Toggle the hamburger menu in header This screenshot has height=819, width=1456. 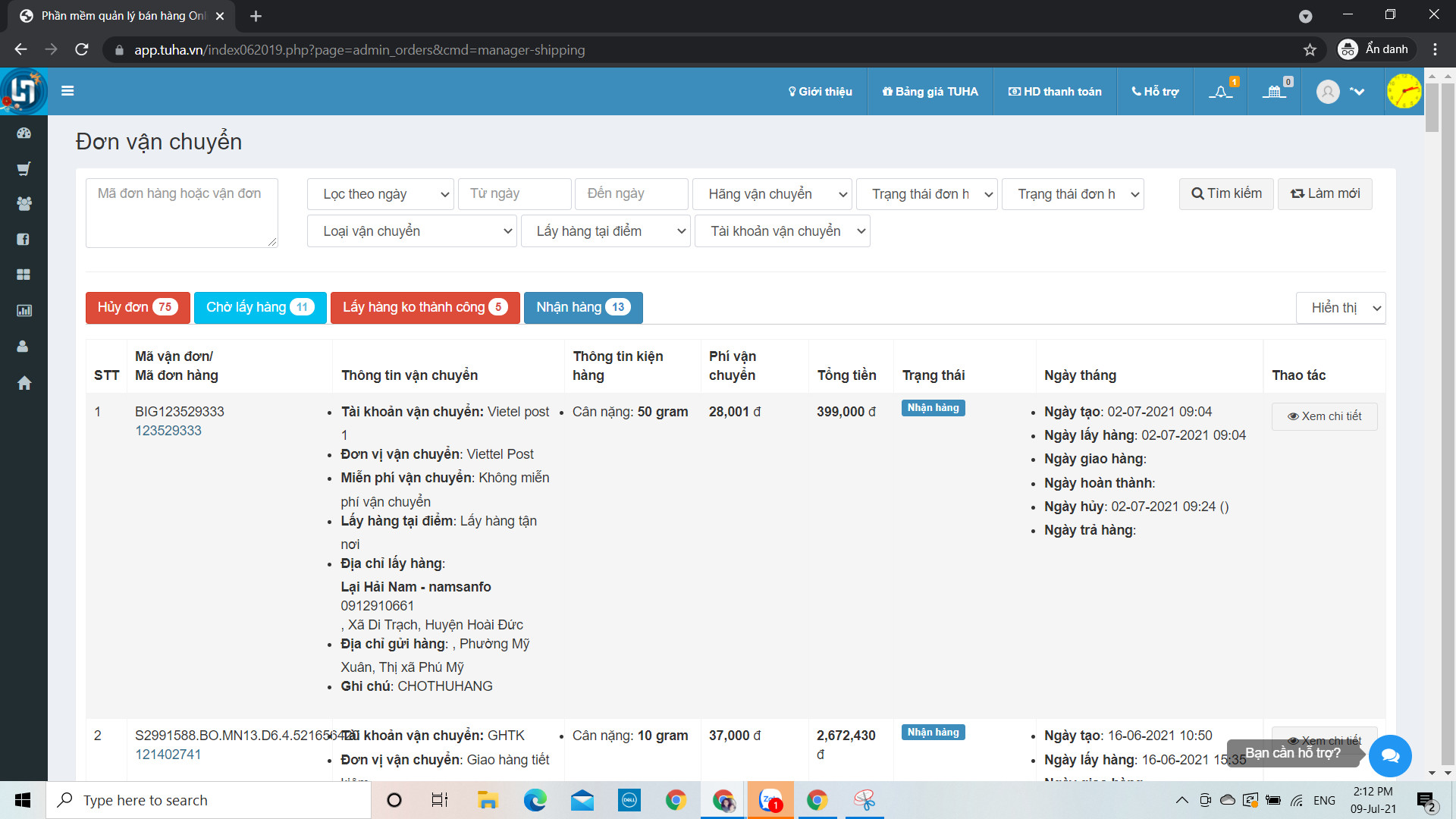pyautogui.click(x=67, y=91)
